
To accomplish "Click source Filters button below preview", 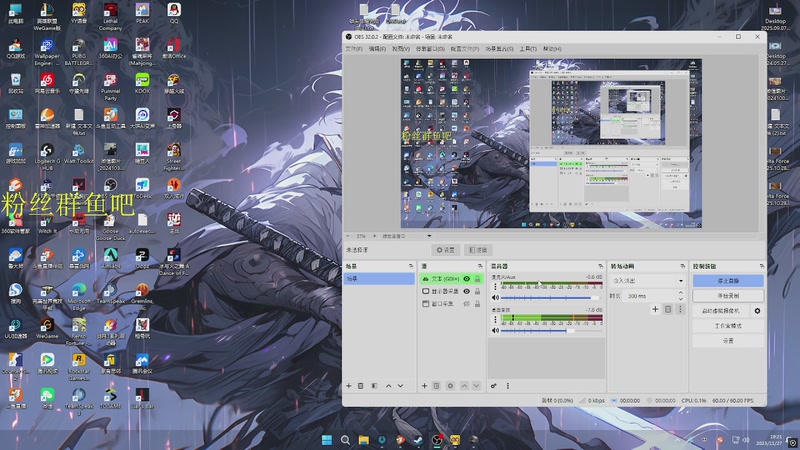I will (x=478, y=250).
